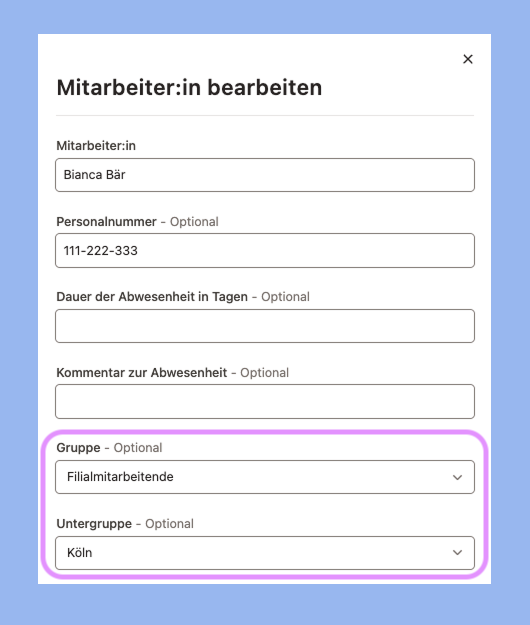Open the Untergruppe dropdown showing Köln
Screen dimensions: 530x625
coord(265,553)
